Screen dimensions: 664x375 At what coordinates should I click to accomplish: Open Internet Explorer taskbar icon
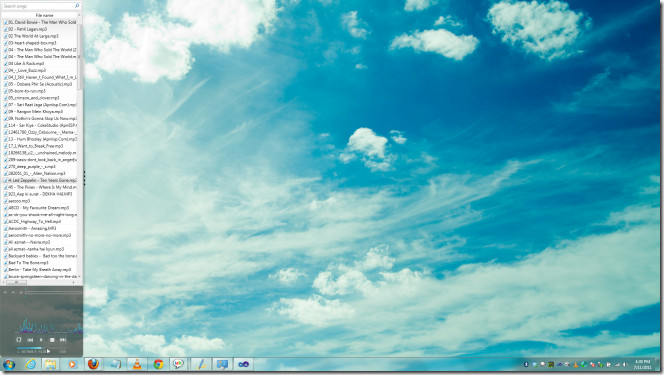pyautogui.click(x=30, y=364)
